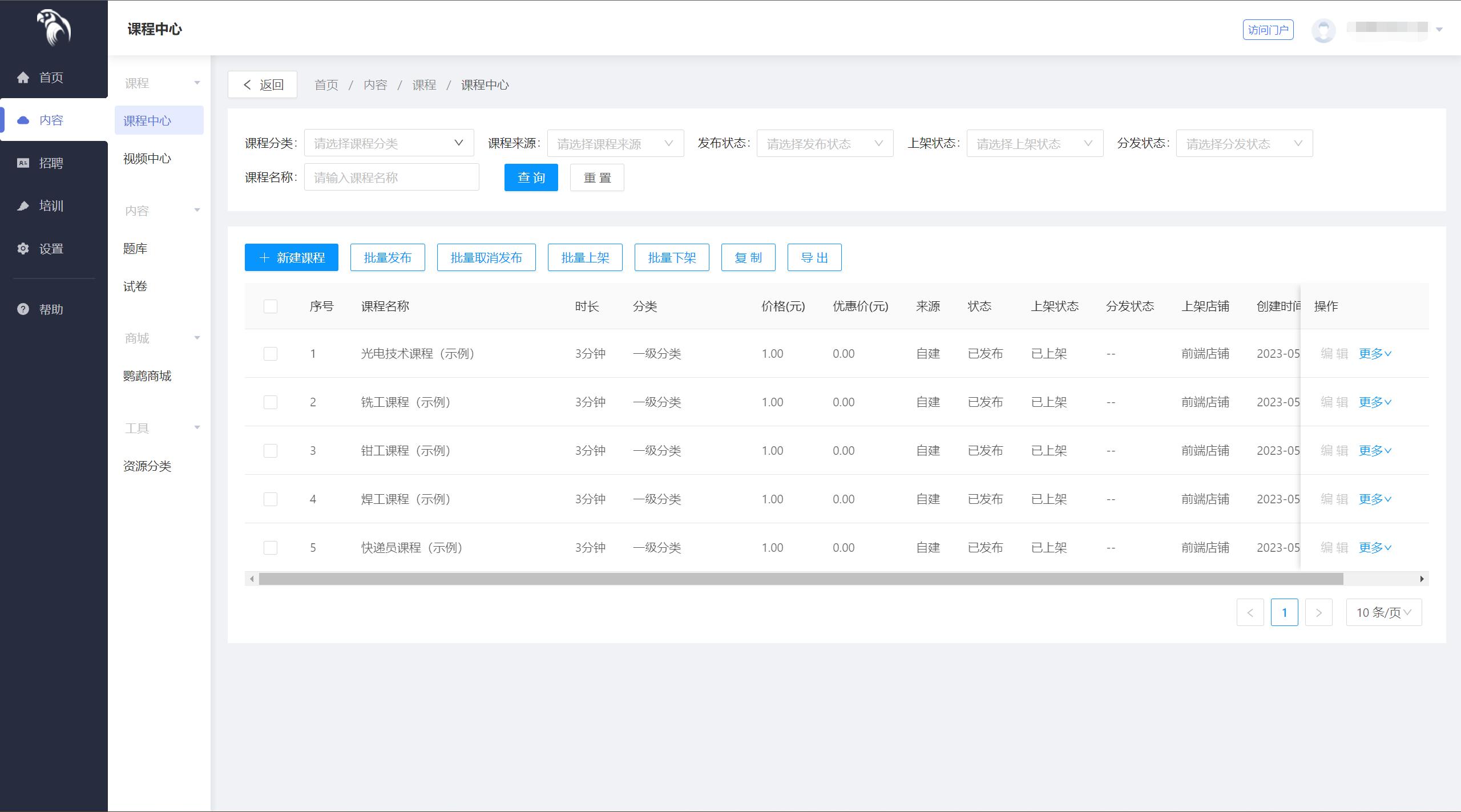Select the 培训 training icon
1461x812 pixels.
[x=23, y=205]
